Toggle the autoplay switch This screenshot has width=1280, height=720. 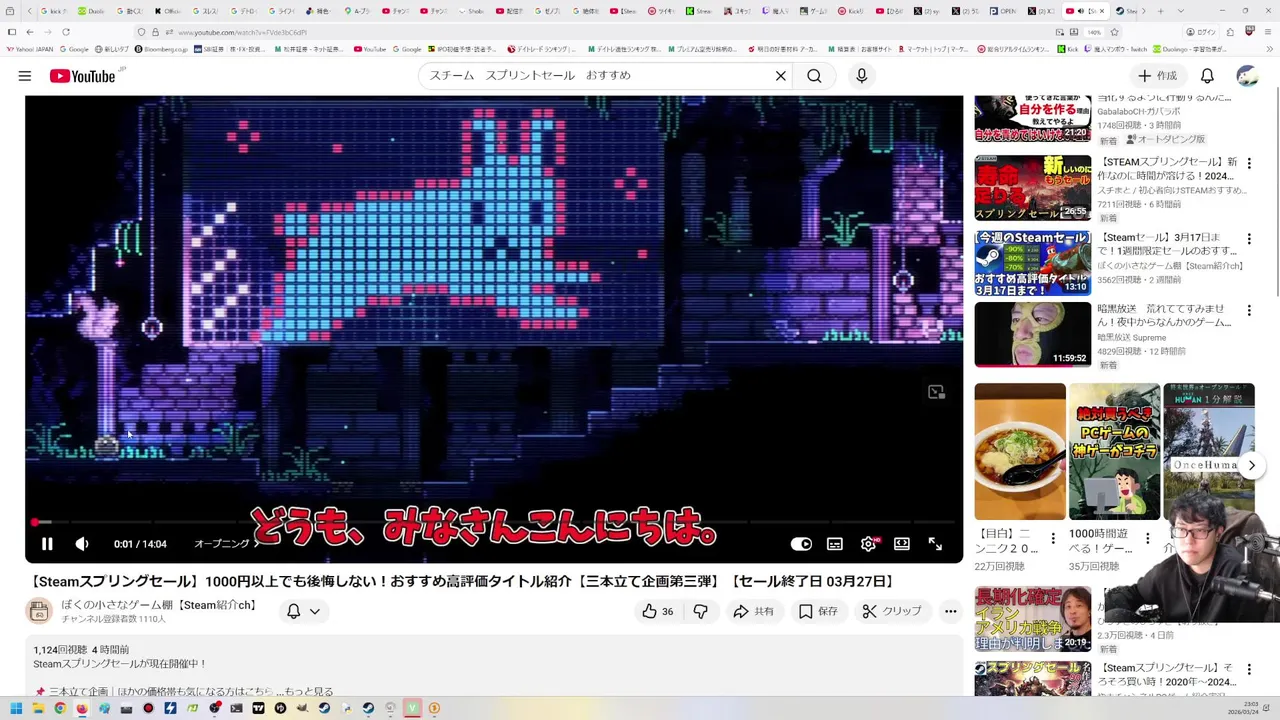click(801, 544)
